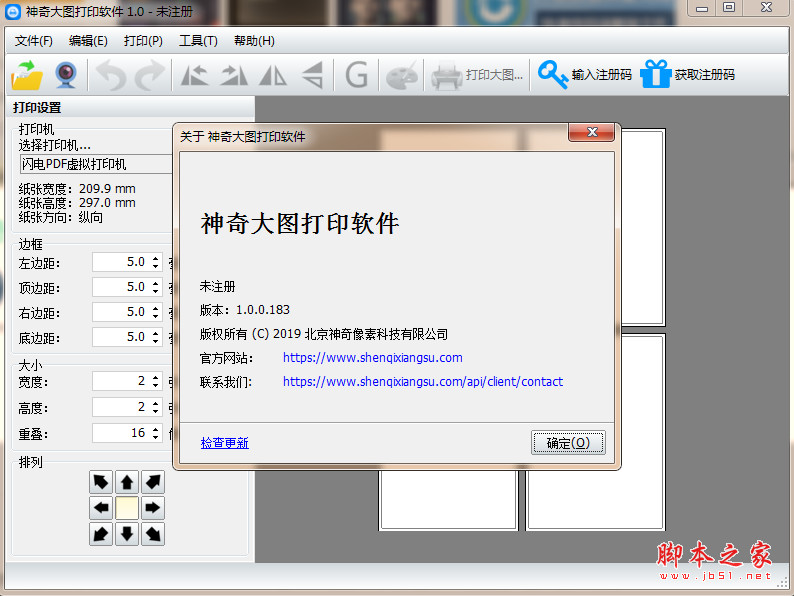Flip image vertically icon
Screen dimensions: 794x596
(312, 75)
